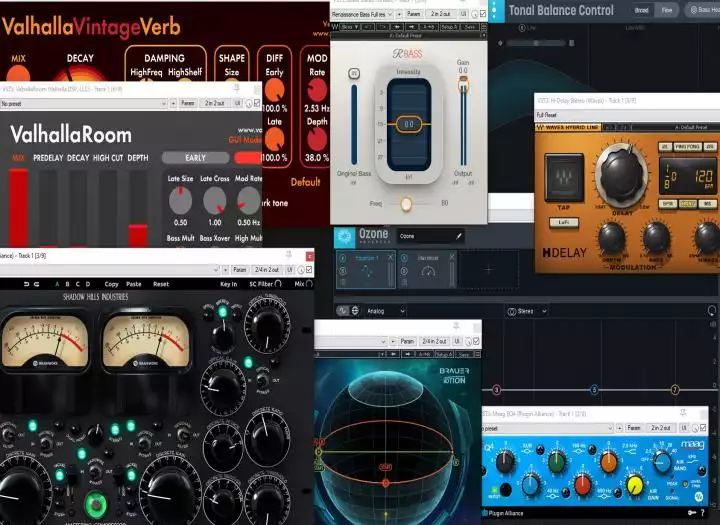Click the pin icon in ValhallaRoom title bar
The image size is (720, 525).
click(x=237, y=87)
